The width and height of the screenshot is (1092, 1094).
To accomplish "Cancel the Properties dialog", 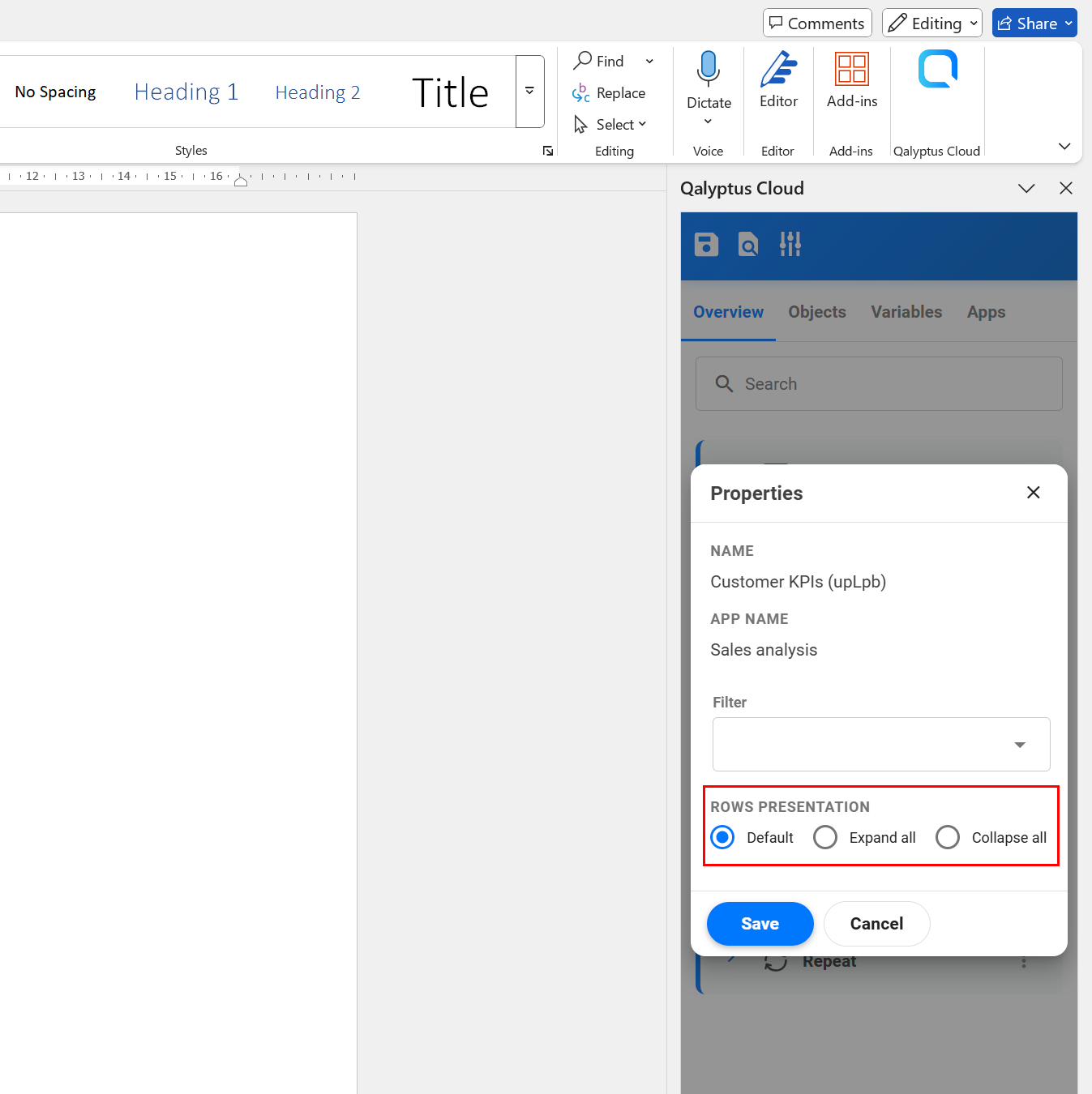I will click(x=876, y=923).
